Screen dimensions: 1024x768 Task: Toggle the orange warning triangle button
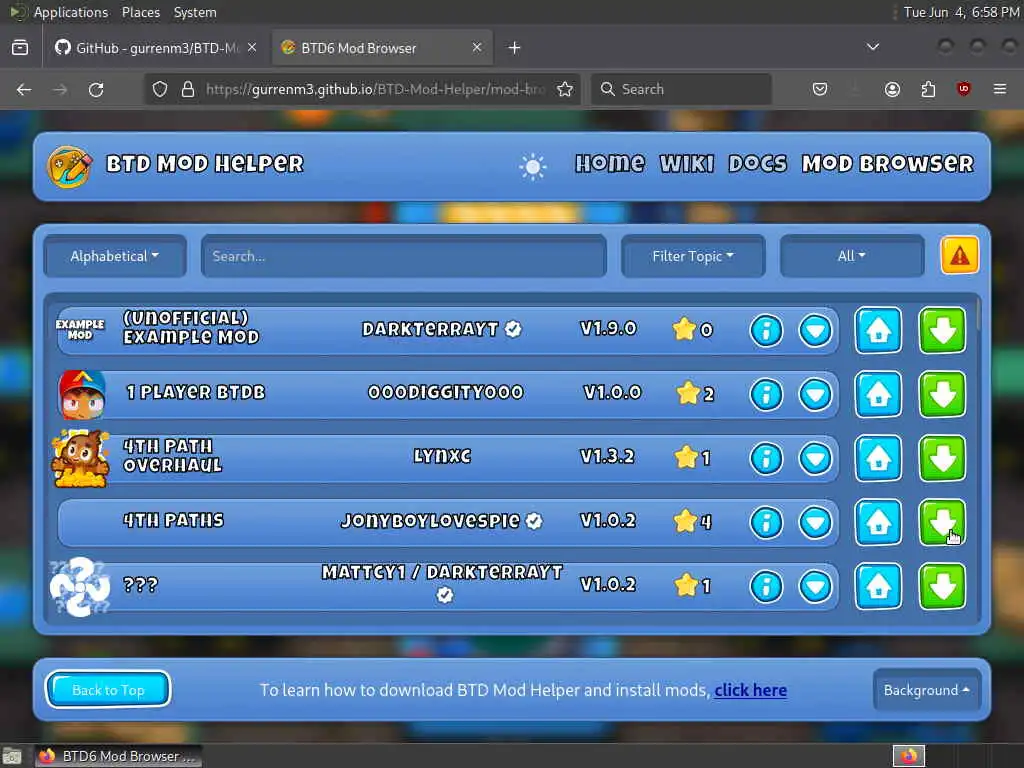959,255
